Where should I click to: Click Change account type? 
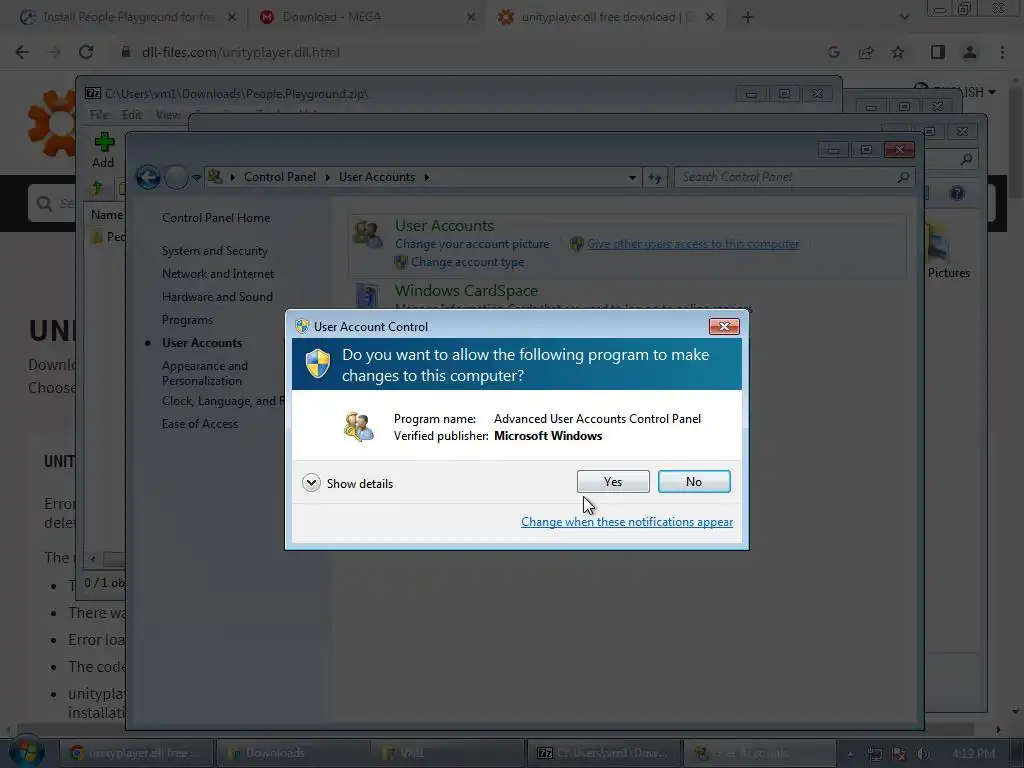coord(467,262)
